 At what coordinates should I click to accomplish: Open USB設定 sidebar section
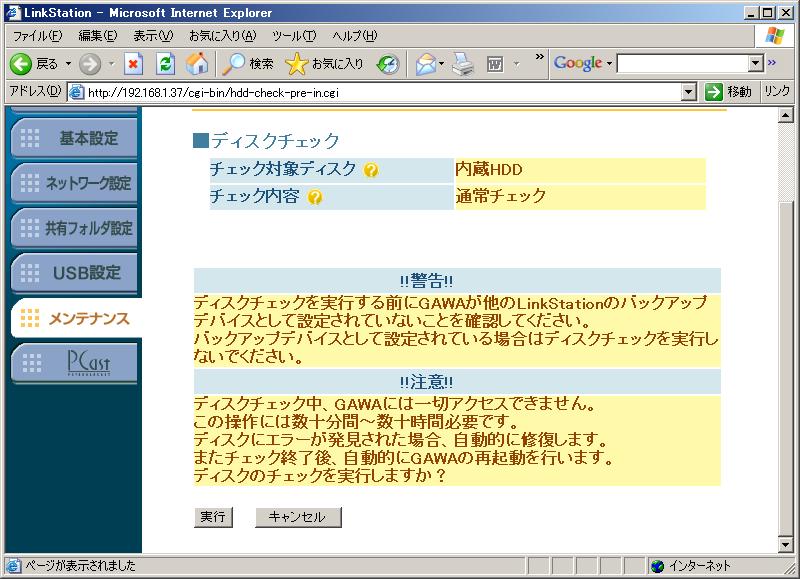(74, 272)
